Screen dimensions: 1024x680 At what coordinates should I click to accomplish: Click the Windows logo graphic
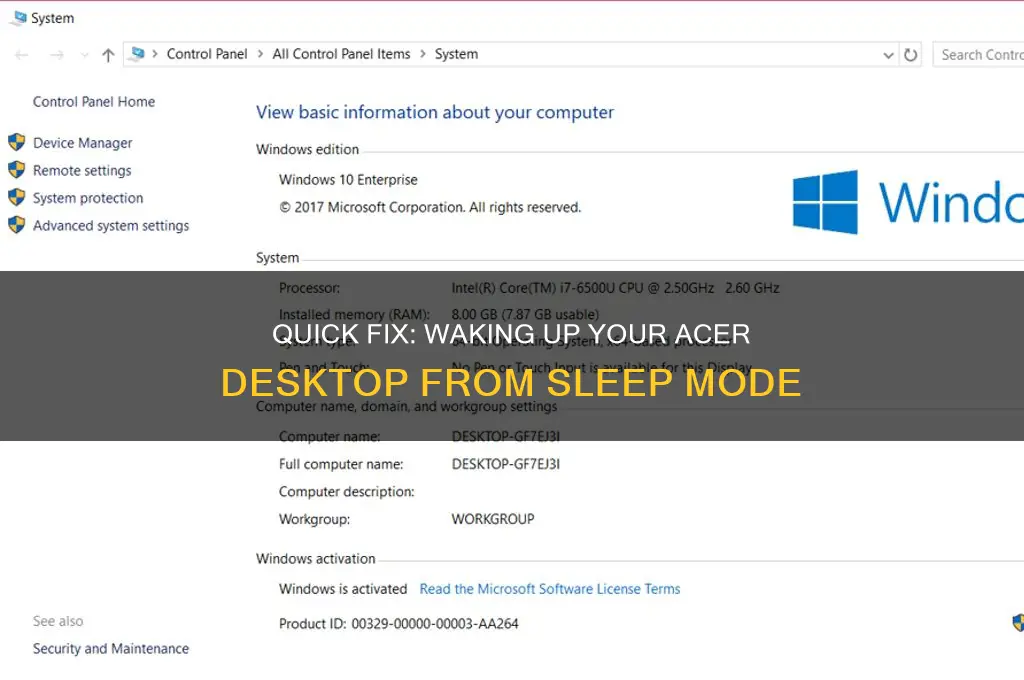coord(825,202)
